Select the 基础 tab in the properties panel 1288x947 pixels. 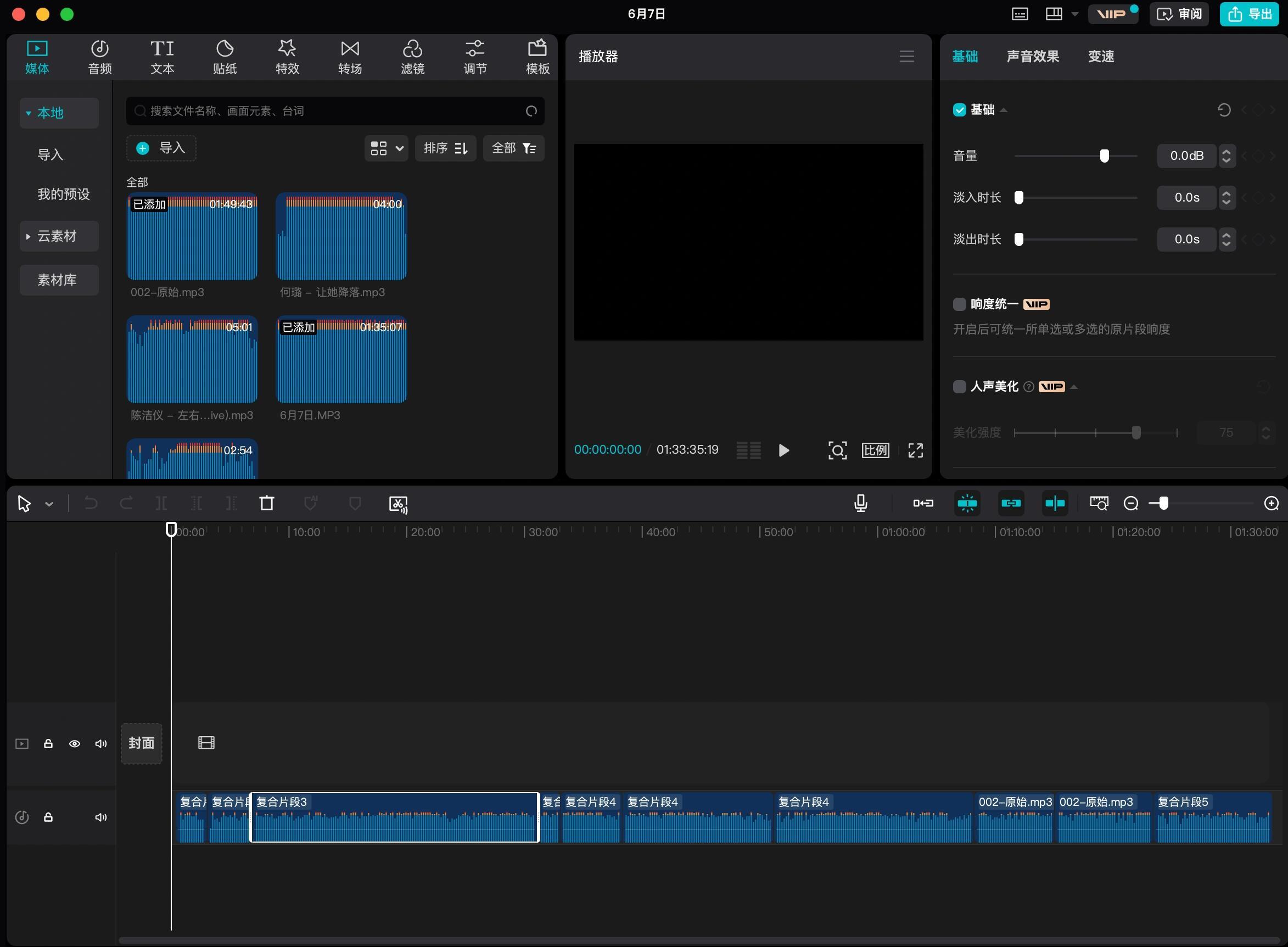(x=965, y=56)
